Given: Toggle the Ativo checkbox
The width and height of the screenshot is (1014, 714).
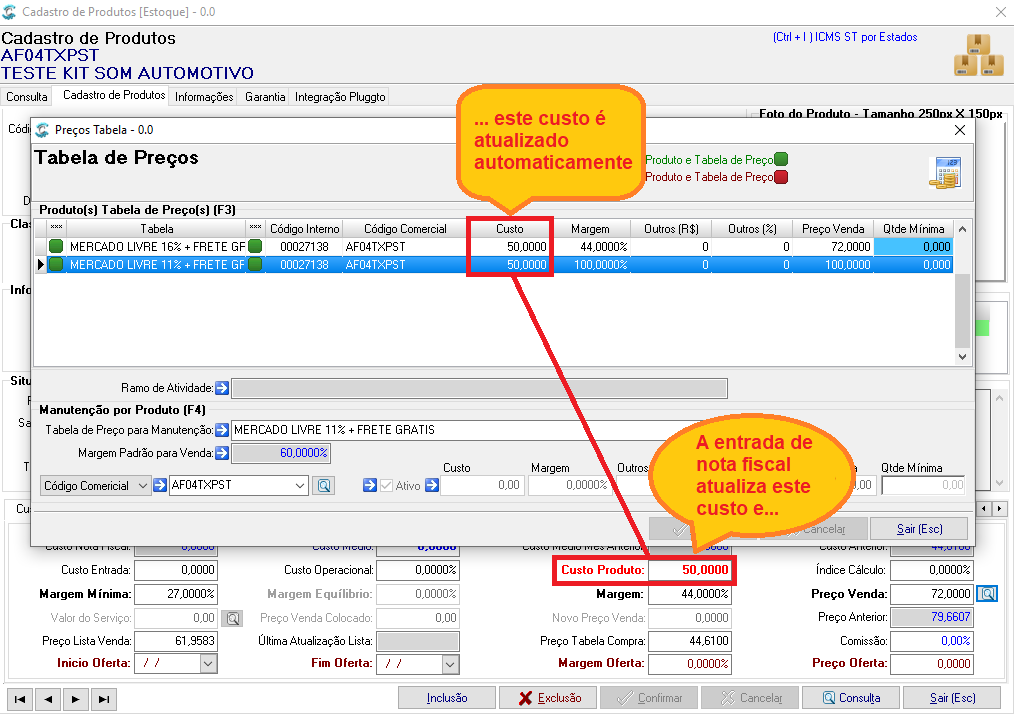Looking at the screenshot, I should click(x=387, y=486).
